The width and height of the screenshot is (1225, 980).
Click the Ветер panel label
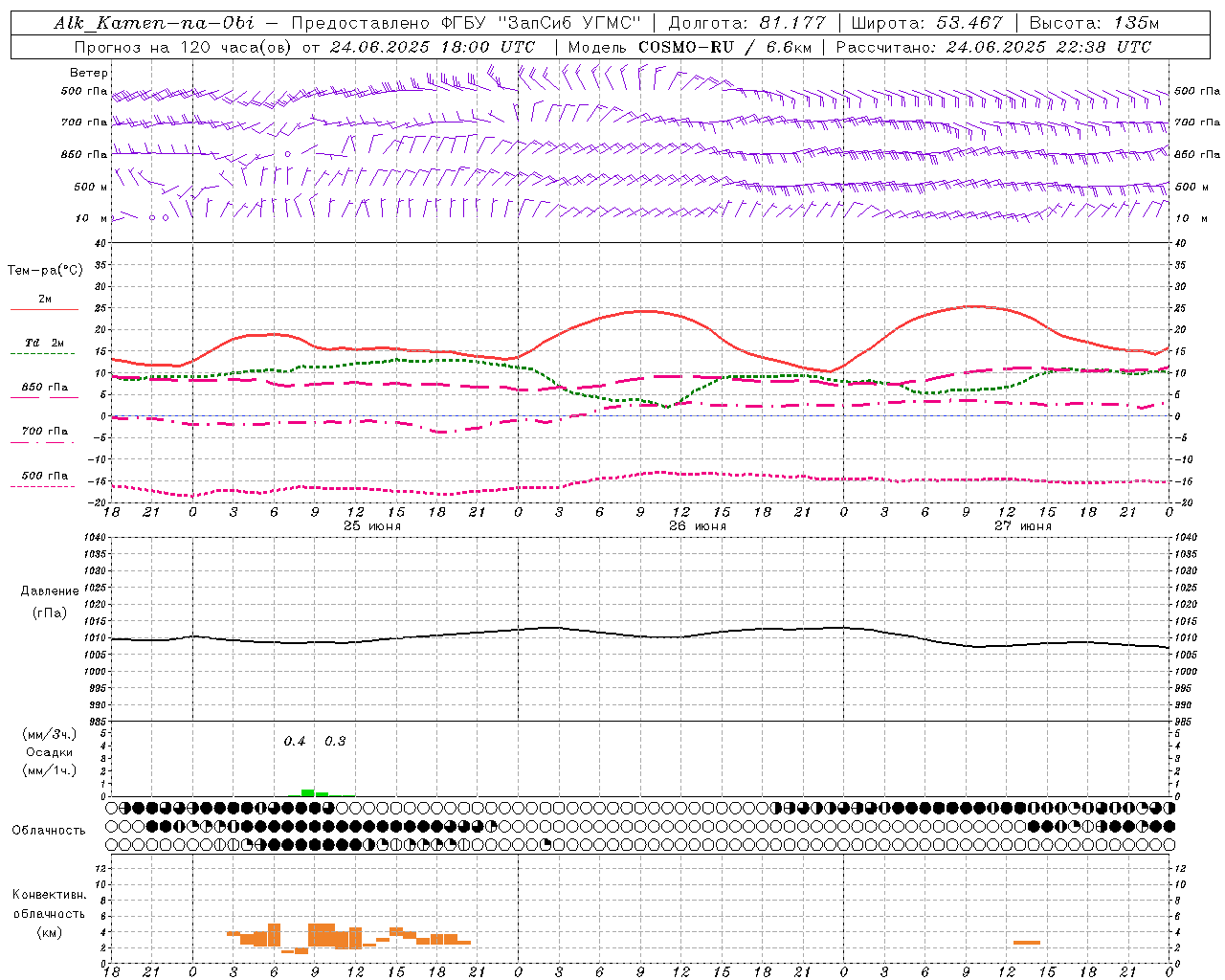[x=89, y=73]
